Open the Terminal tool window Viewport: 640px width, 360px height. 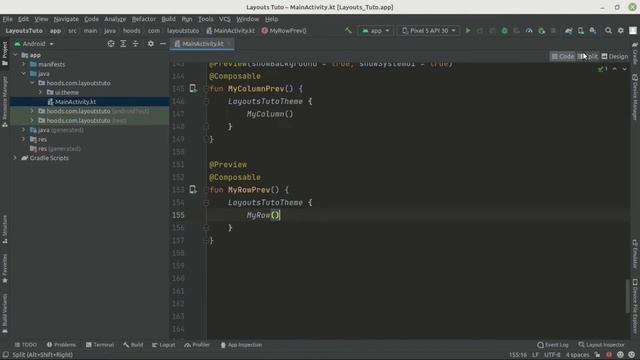click(100, 345)
